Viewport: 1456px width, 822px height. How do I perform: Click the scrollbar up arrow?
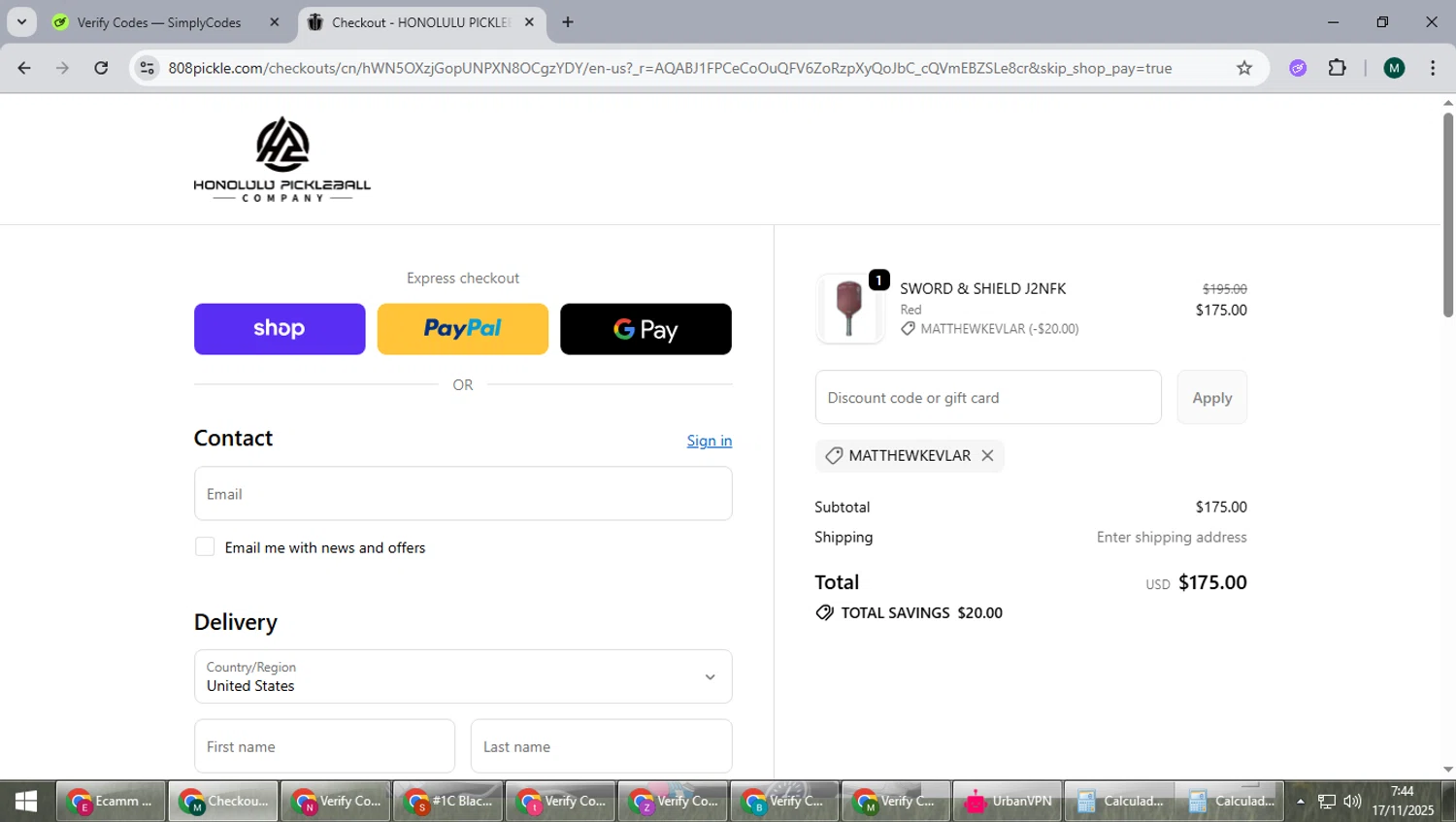(1448, 102)
